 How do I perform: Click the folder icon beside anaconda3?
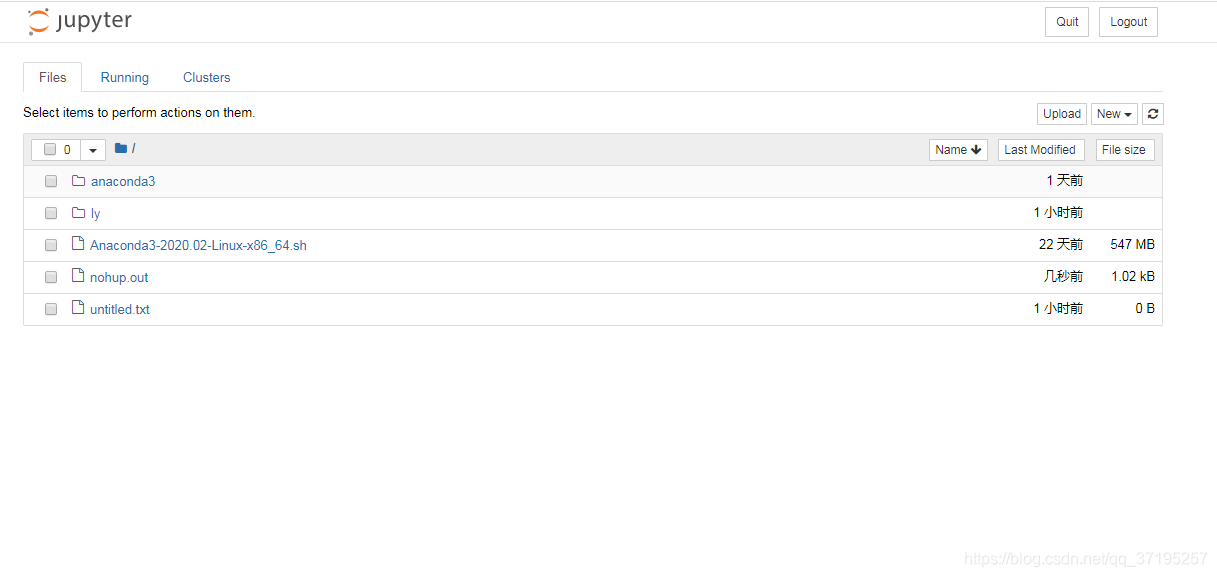tap(79, 180)
